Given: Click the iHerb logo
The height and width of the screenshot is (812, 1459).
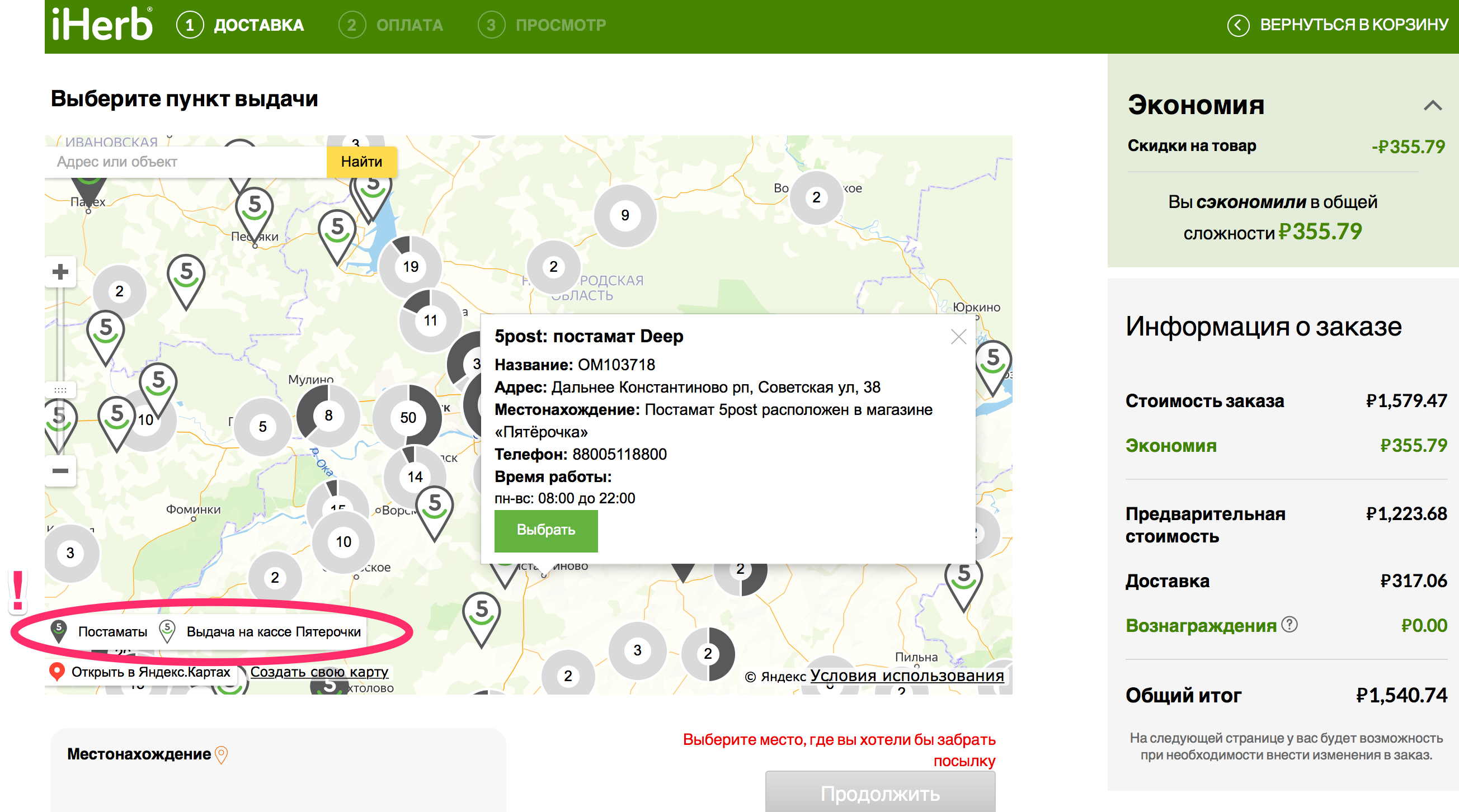Looking at the screenshot, I should 102,24.
